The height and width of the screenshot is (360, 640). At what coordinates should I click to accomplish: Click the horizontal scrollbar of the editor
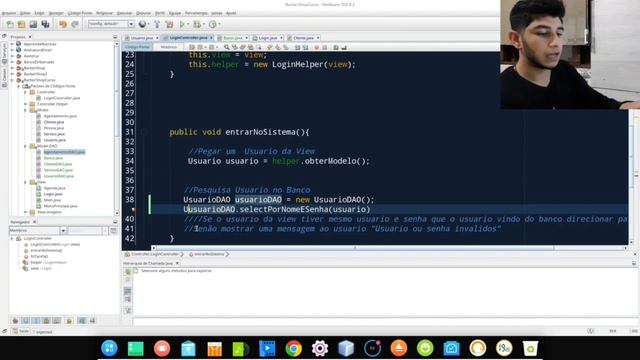click(355, 248)
